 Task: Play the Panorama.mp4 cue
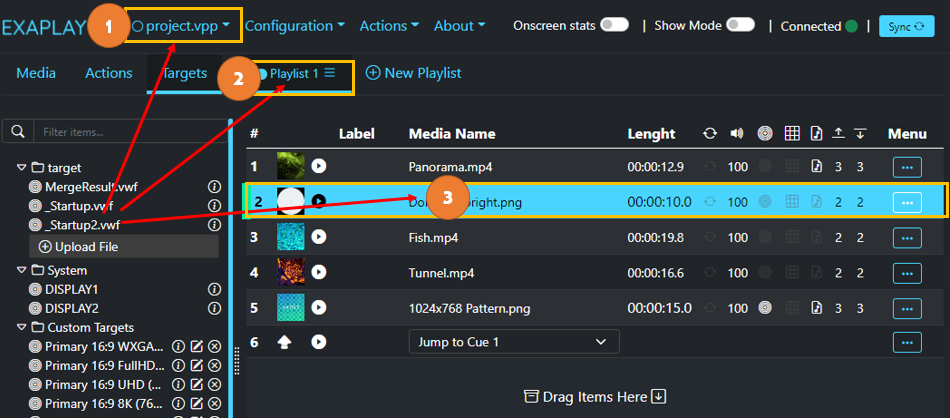click(x=319, y=166)
